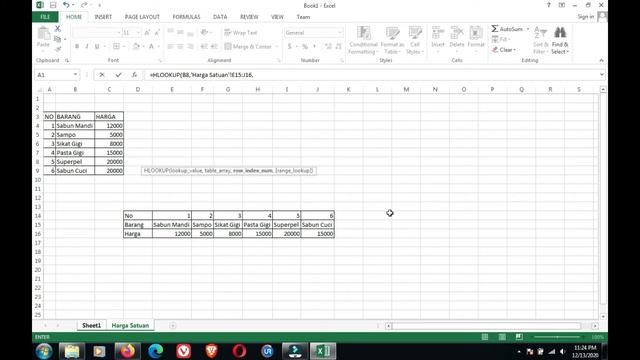640x360 pixels.
Task: Click Decrease Decimal icon
Action: pos(338,47)
